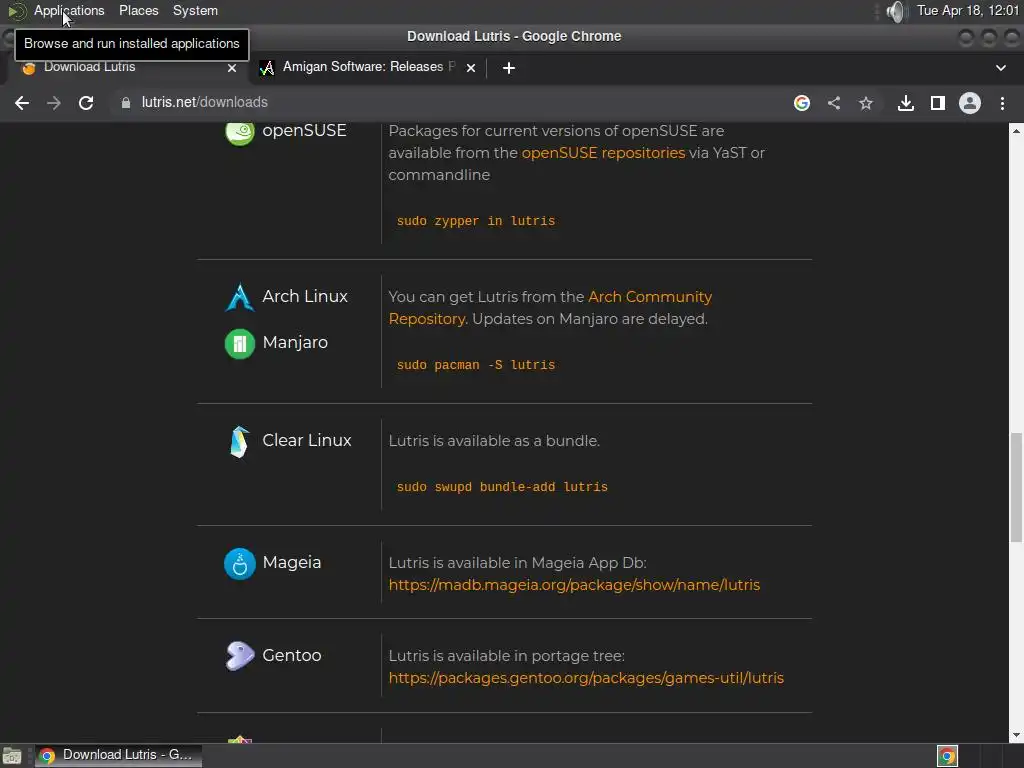Go back to the previous page

(x=22, y=103)
